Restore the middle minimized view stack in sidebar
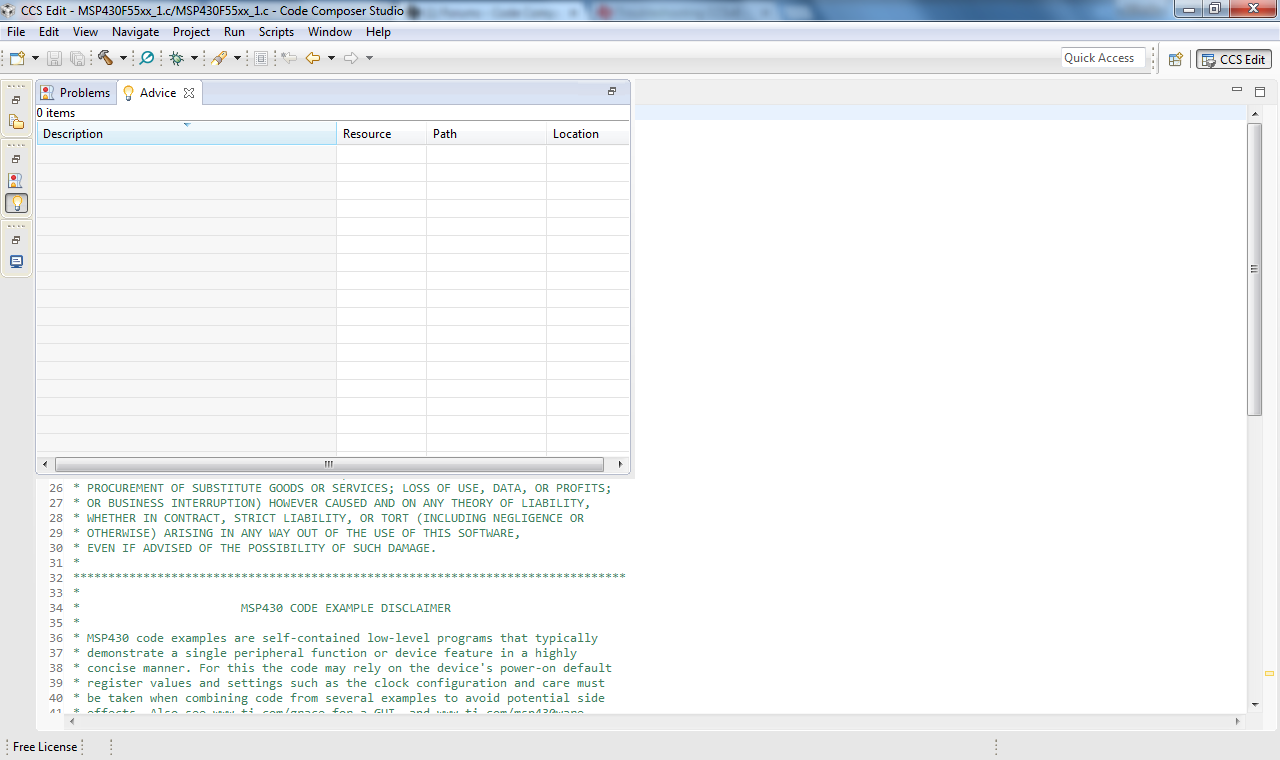The height and width of the screenshot is (760, 1280). [16, 159]
